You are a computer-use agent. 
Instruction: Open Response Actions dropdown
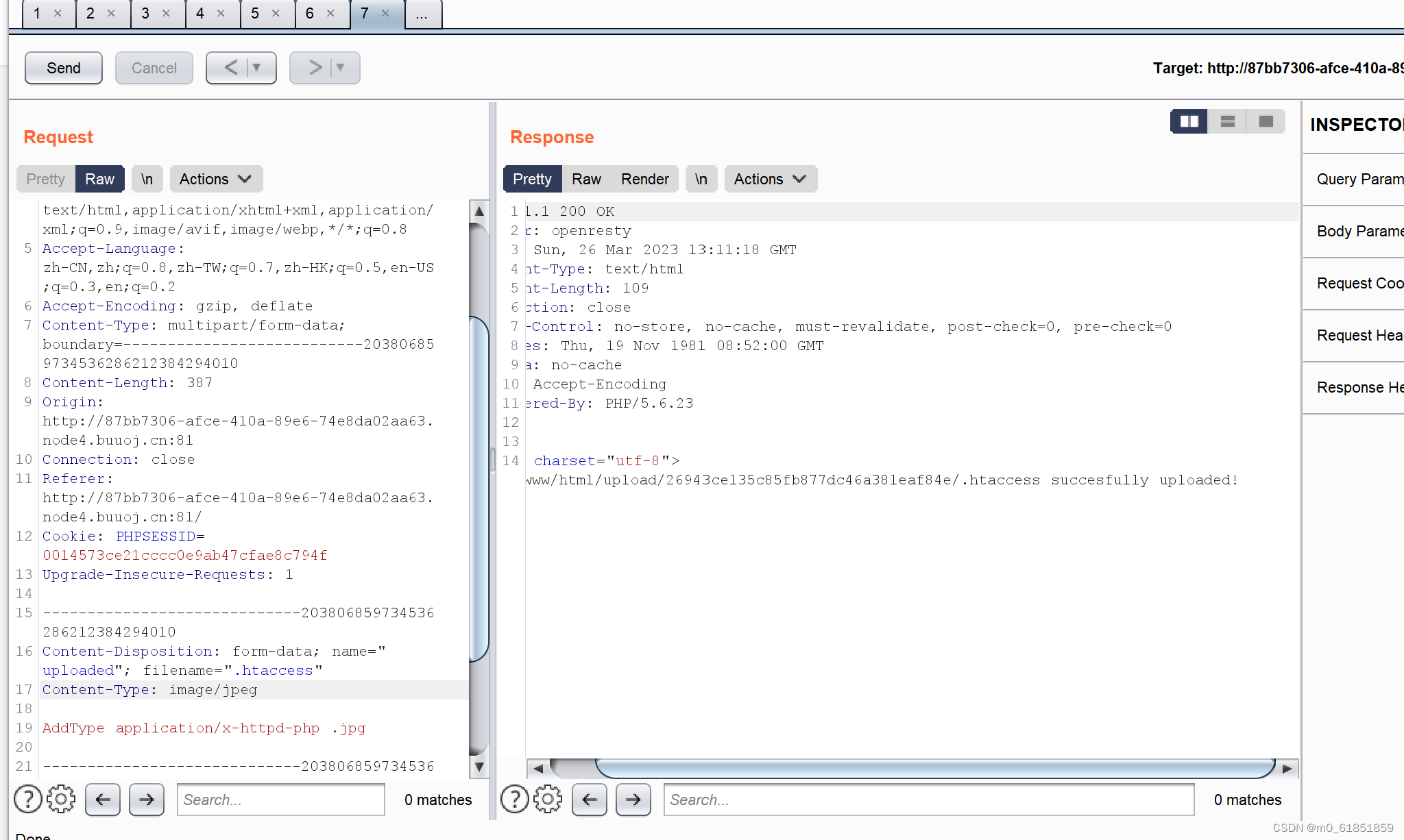click(770, 179)
